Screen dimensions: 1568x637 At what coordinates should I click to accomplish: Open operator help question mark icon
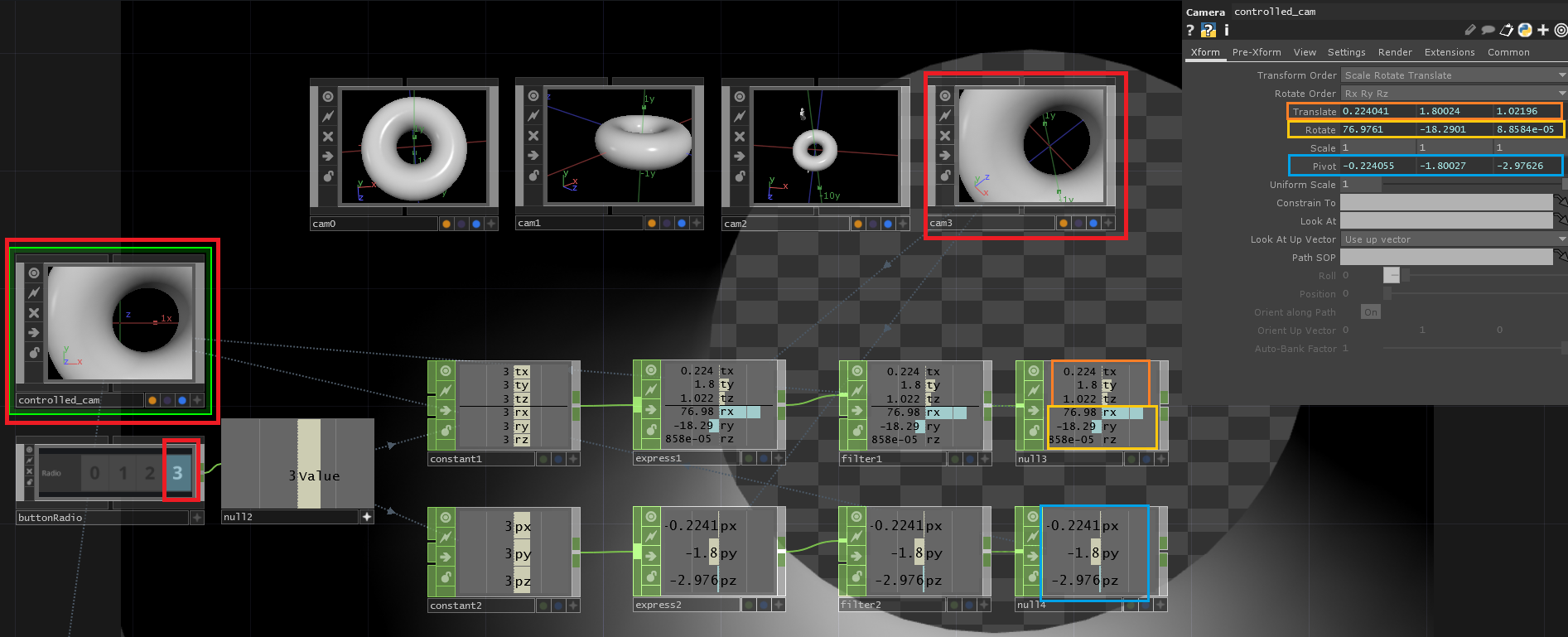tap(1190, 31)
